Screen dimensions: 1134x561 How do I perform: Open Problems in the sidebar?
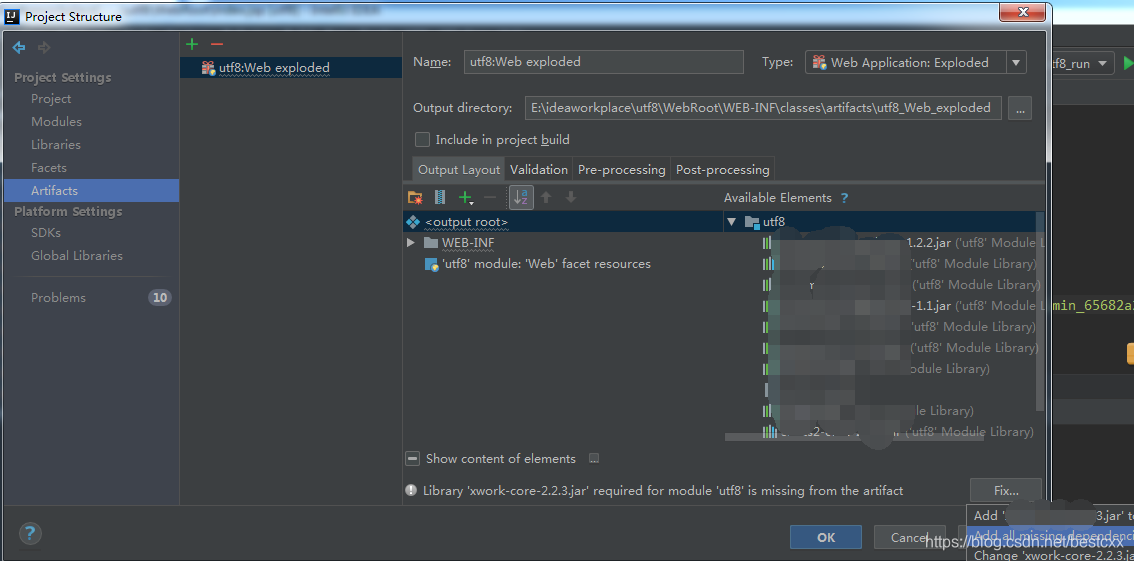point(58,298)
